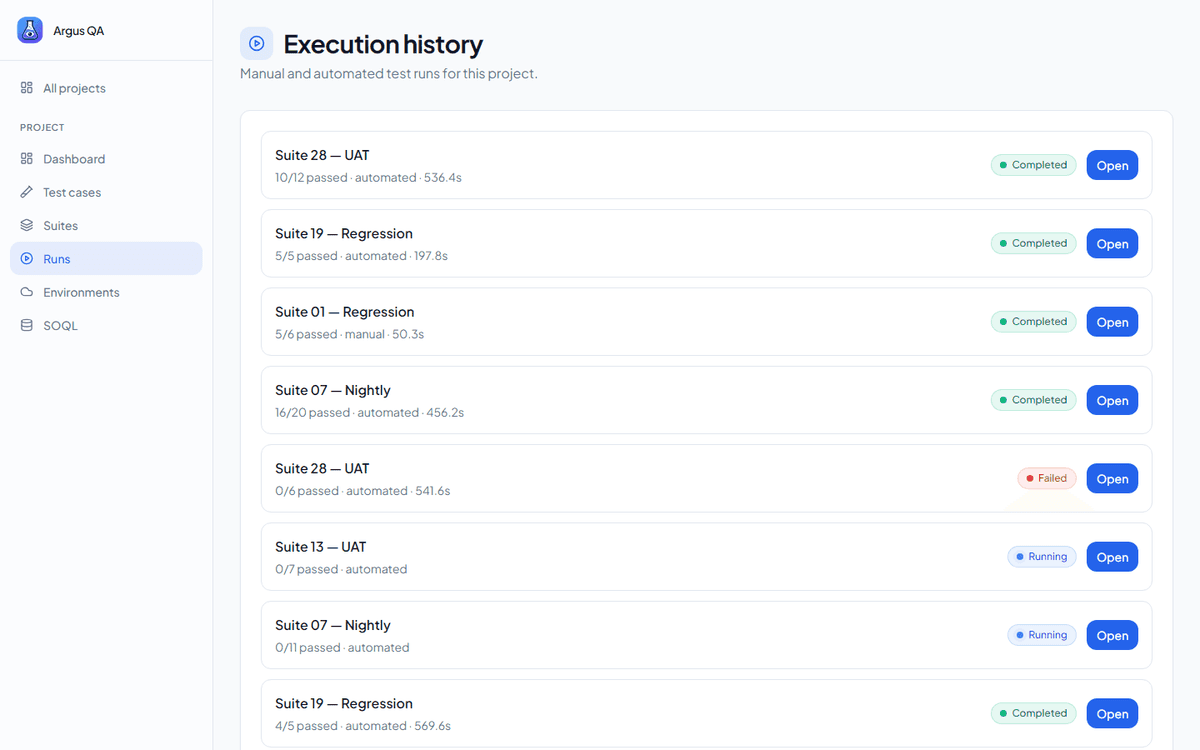Open the Suite 19 — Regression 197.8s run
The image size is (1200, 750).
tap(1112, 243)
